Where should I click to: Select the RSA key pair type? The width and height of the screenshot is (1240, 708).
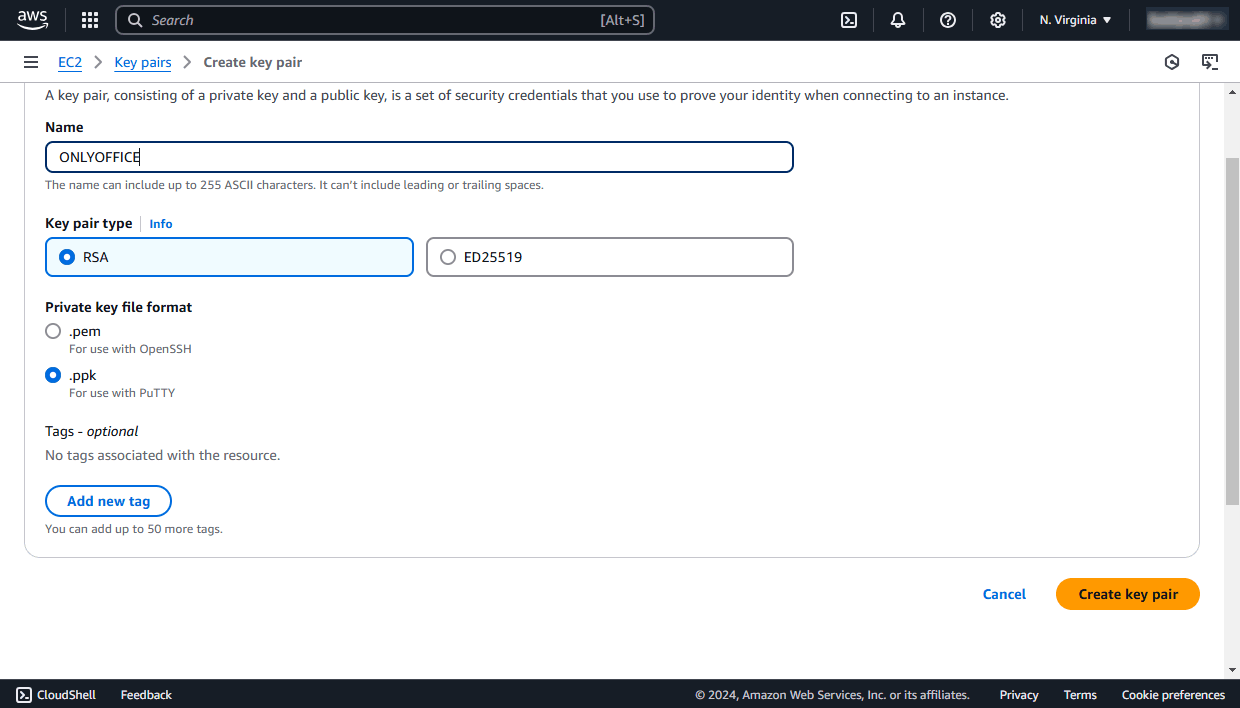point(66,256)
